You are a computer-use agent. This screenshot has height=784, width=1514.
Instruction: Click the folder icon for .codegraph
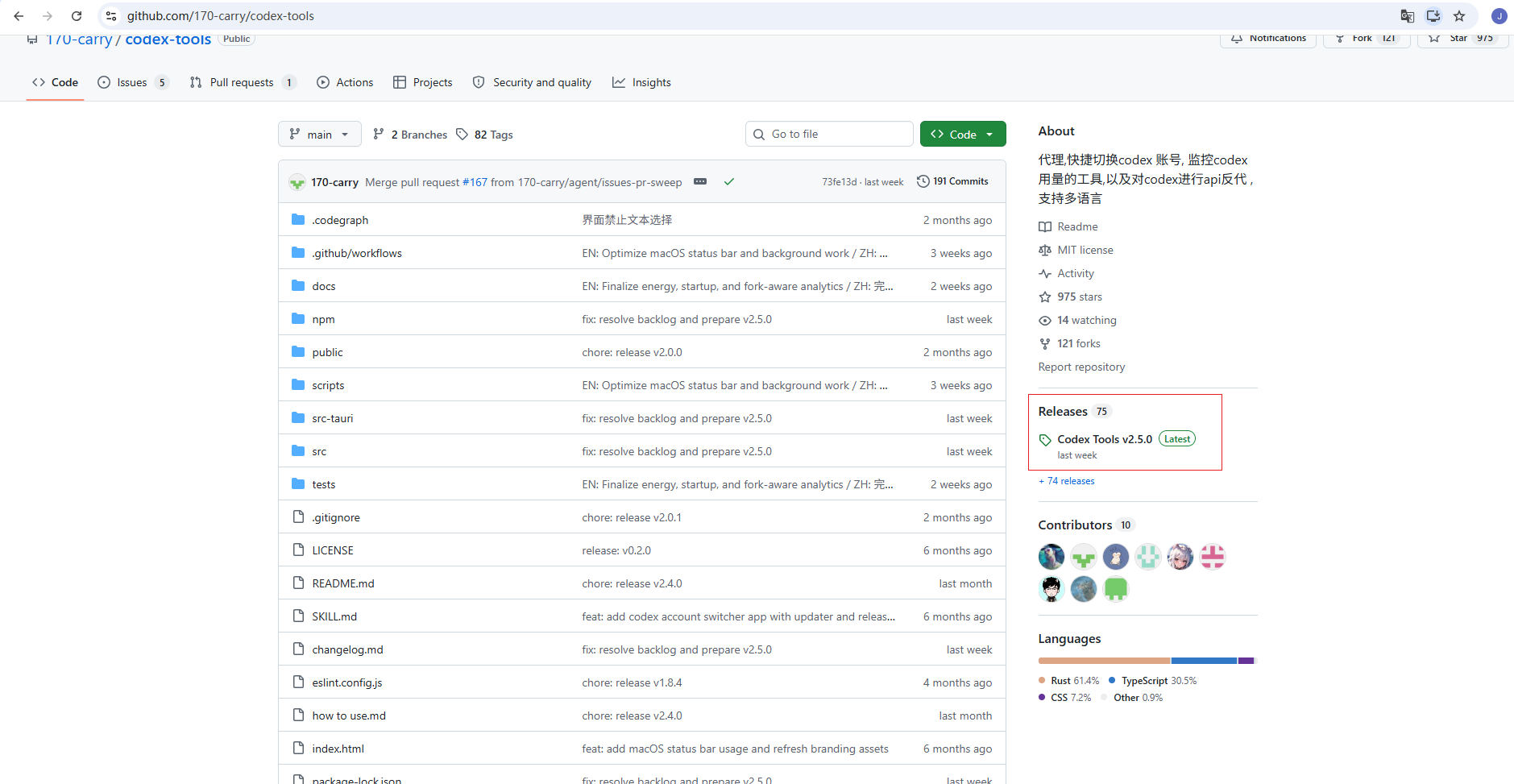(x=298, y=219)
